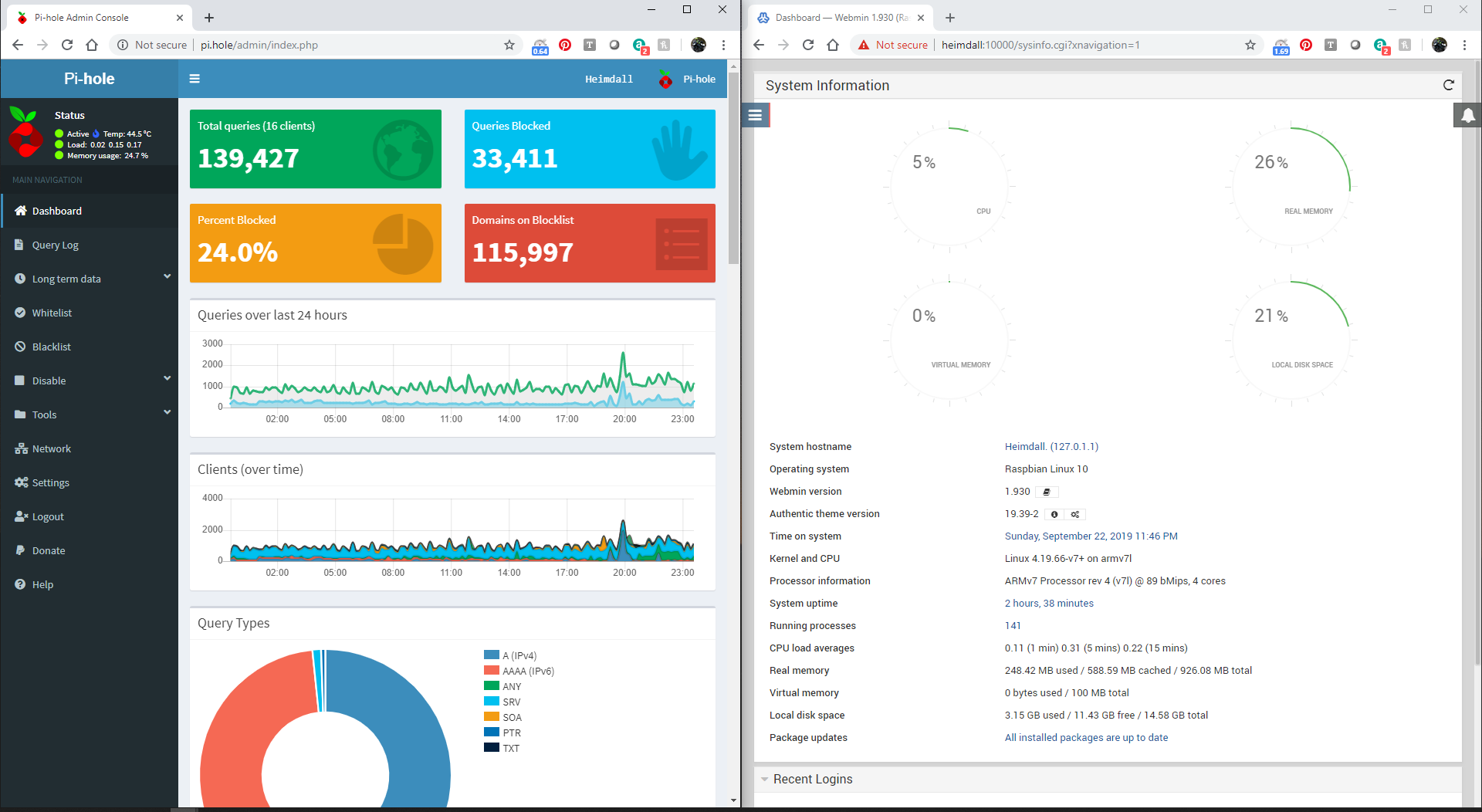1482x812 pixels.
Task: Bookmark pi.hole page with star icon
Action: pyautogui.click(x=509, y=45)
